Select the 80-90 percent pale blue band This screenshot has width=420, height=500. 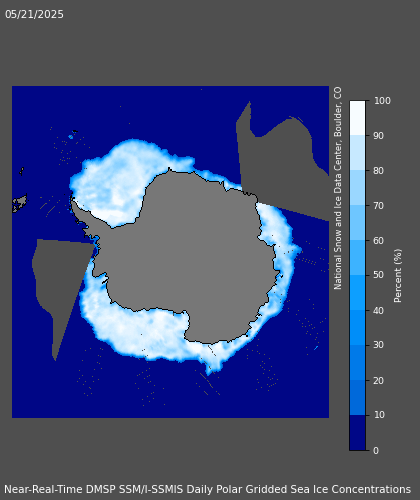pyautogui.click(x=357, y=153)
